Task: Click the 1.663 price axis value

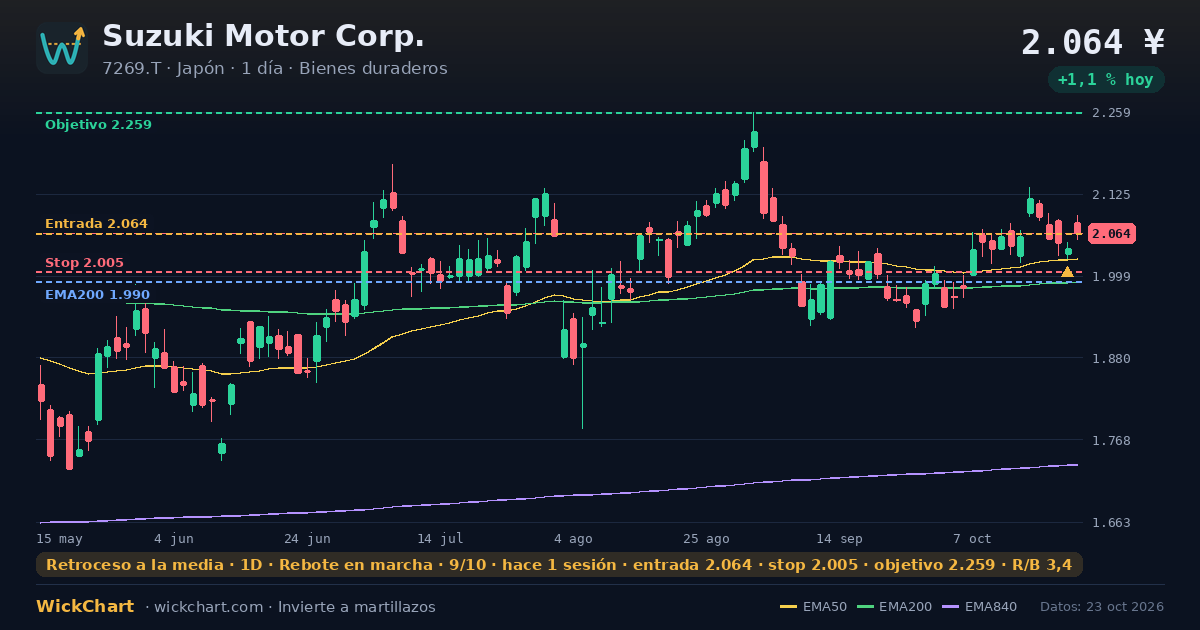Action: (1112, 523)
